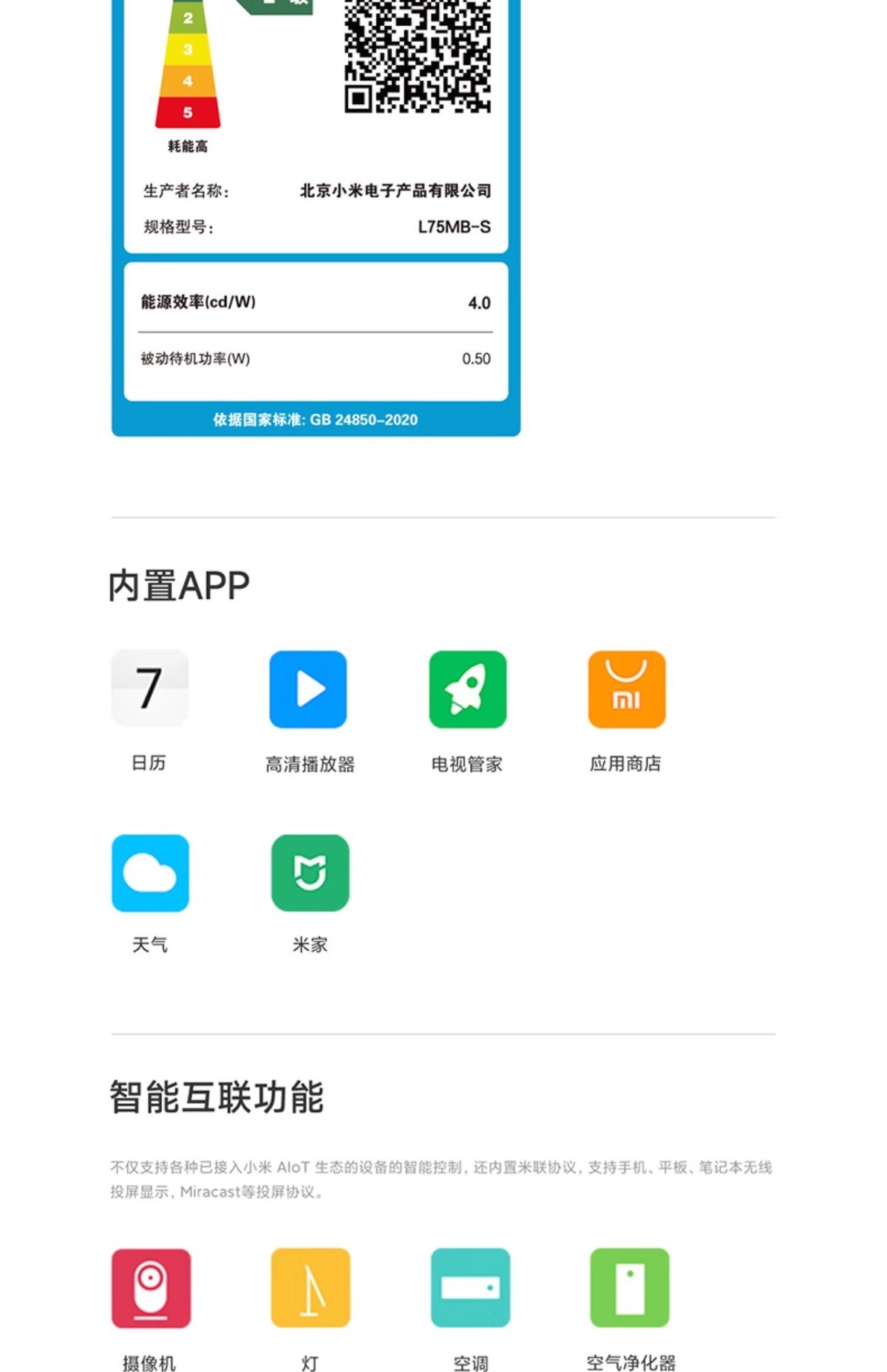
Task: Open the 天气 weather cloud icon
Action: click(150, 873)
